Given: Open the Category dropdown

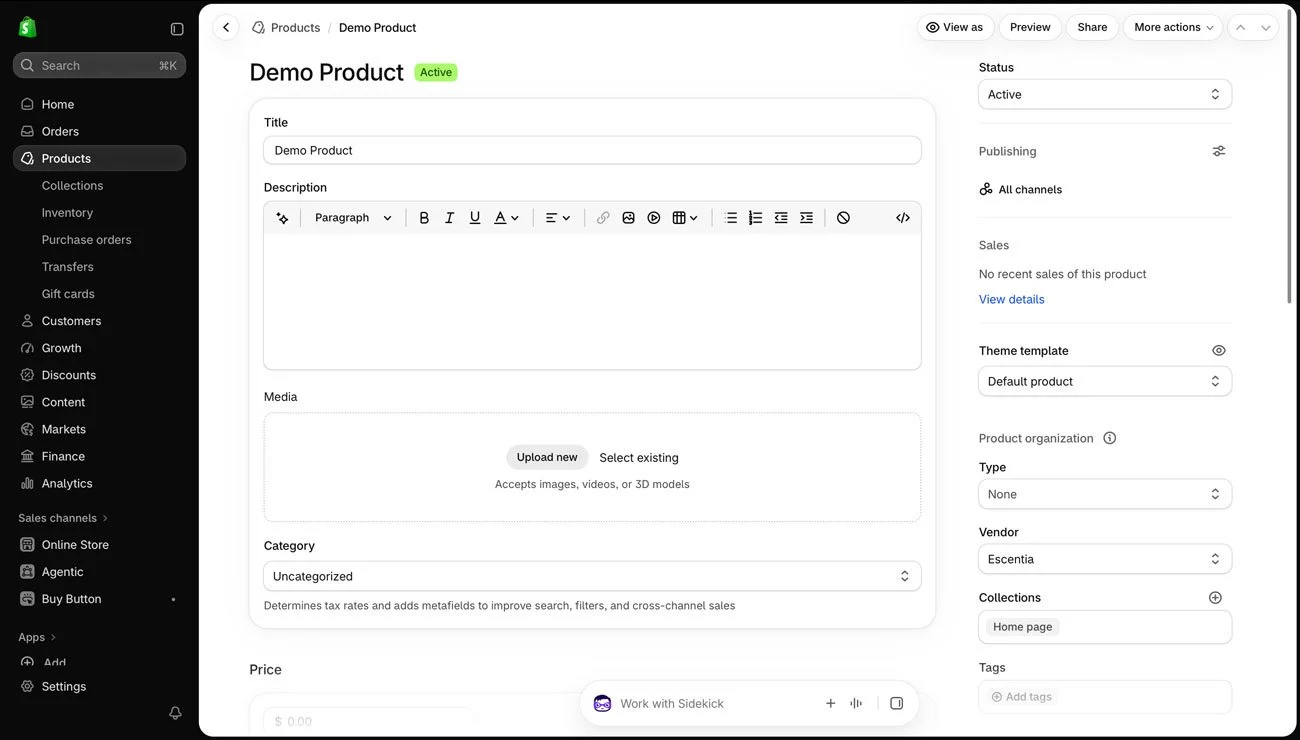Looking at the screenshot, I should (x=592, y=576).
